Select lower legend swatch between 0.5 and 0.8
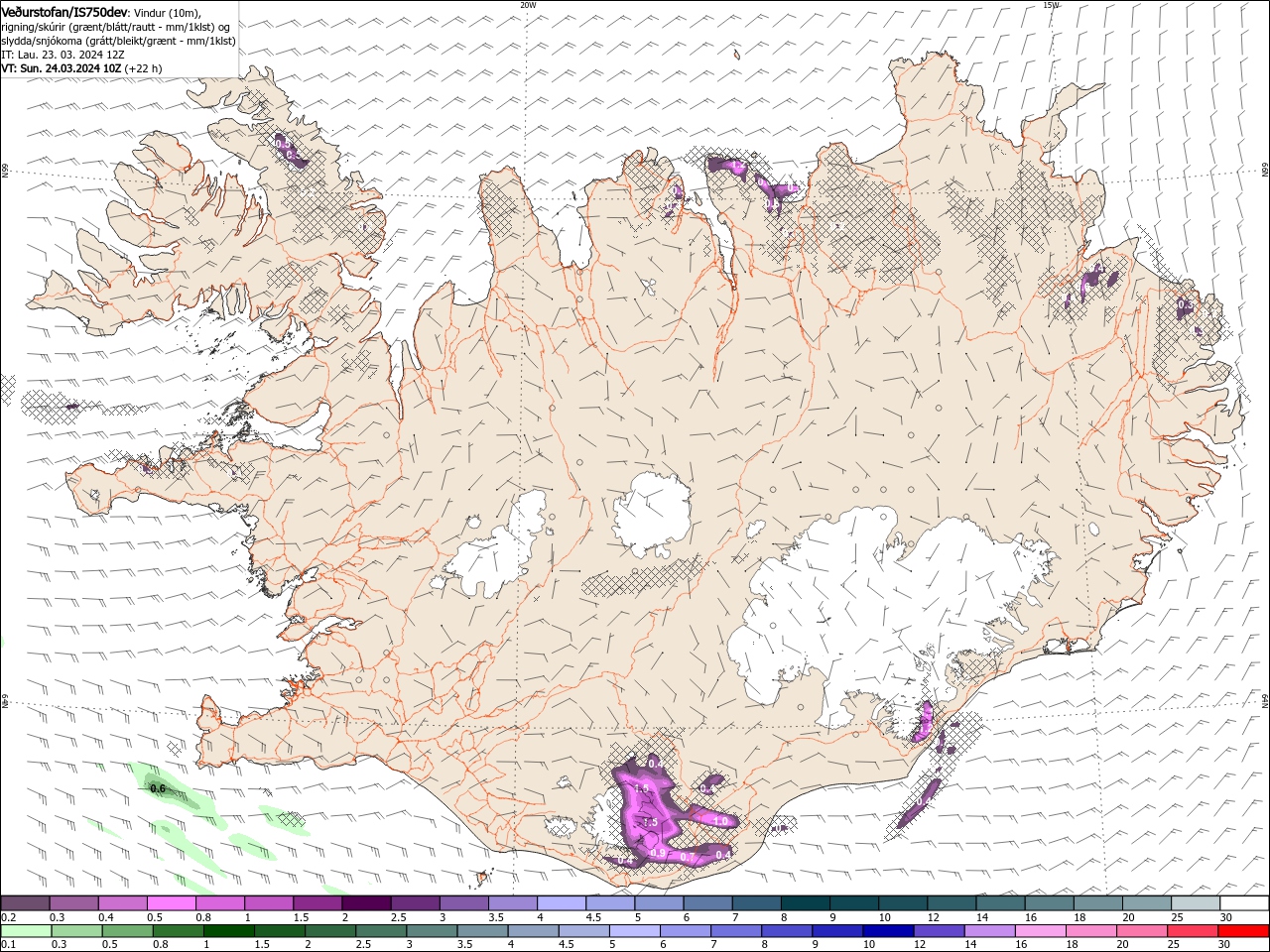This screenshot has width=1270, height=952. 127,931
